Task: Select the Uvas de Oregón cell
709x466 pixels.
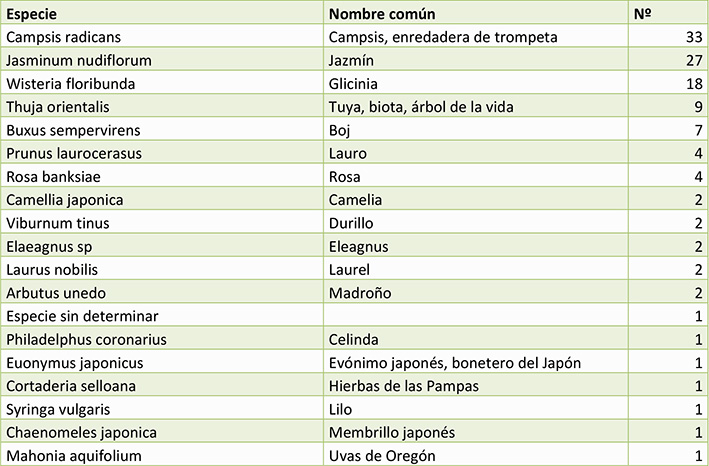Action: click(x=476, y=455)
